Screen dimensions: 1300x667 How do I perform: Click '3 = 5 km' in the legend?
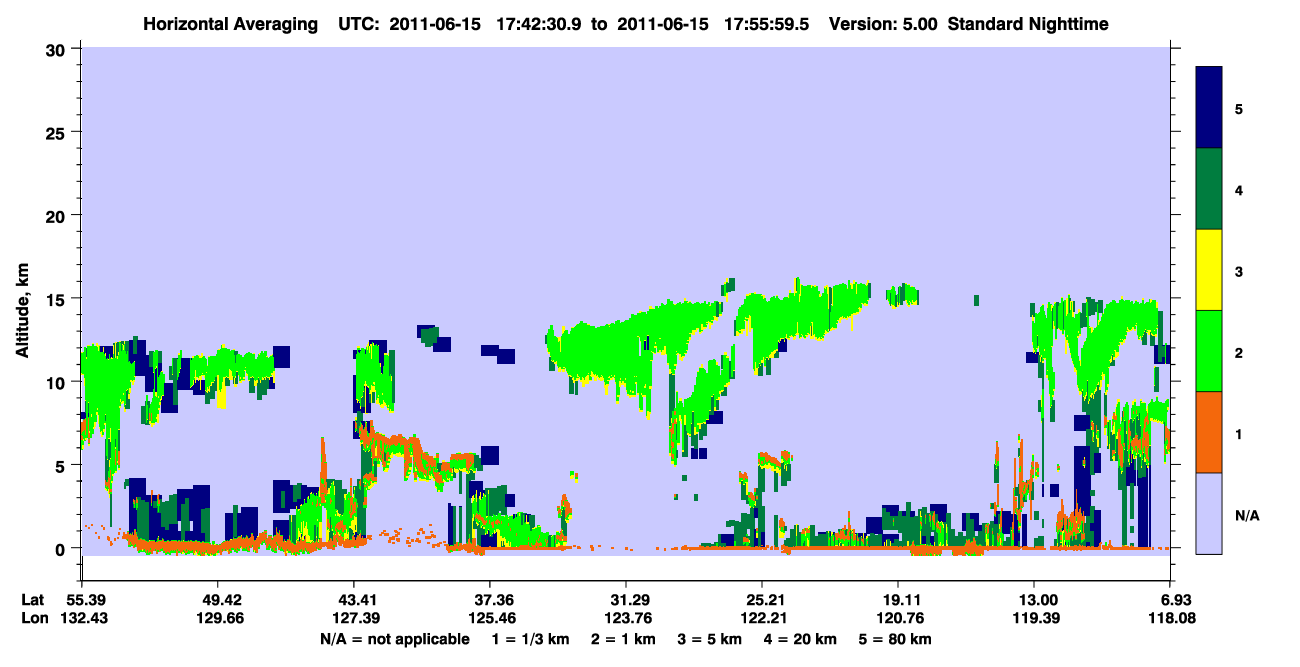[712, 639]
